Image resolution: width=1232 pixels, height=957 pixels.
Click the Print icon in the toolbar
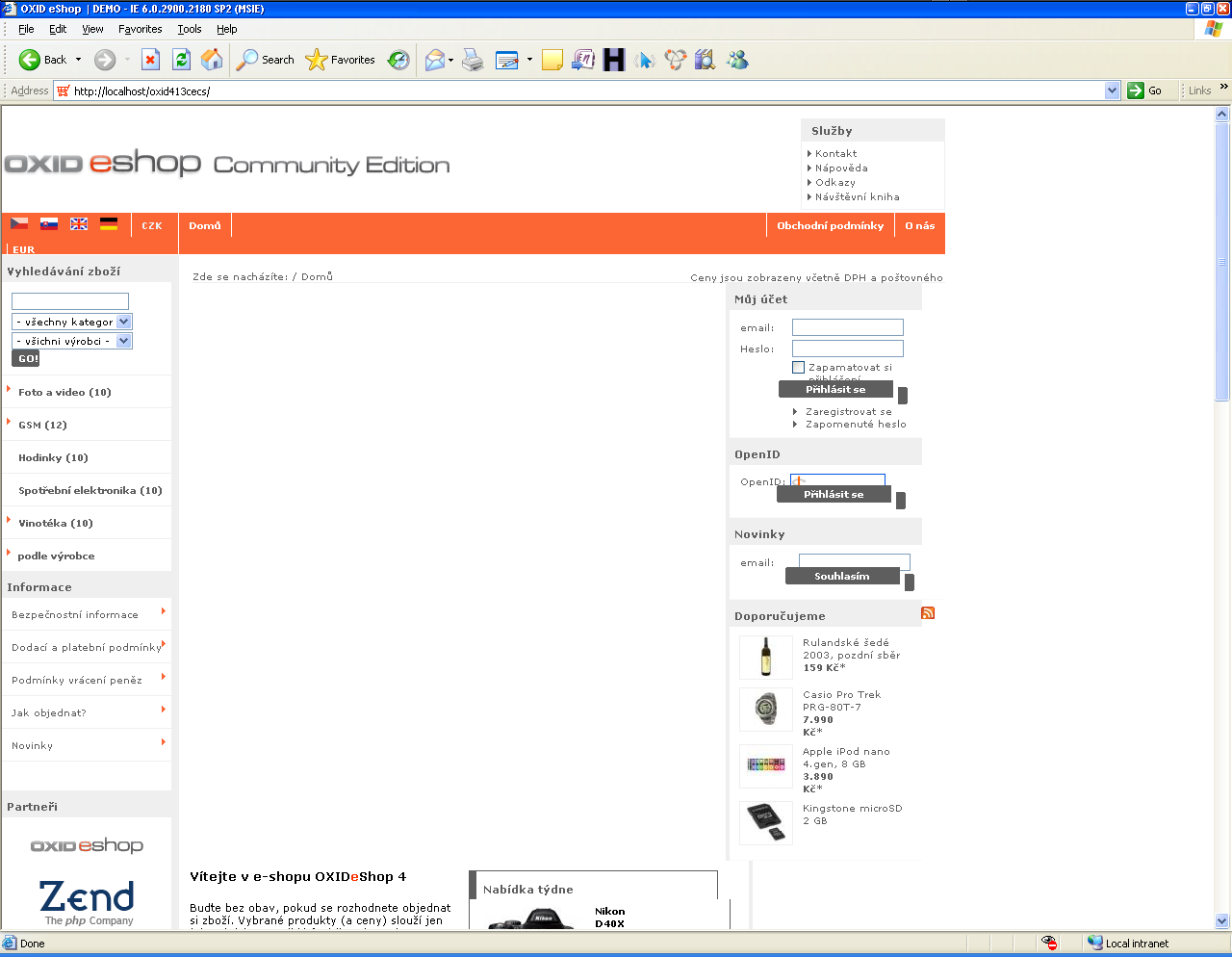point(473,60)
